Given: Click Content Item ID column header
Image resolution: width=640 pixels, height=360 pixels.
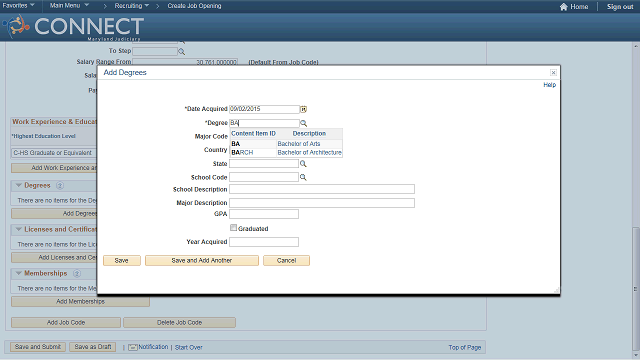Looking at the screenshot, I should click(x=253, y=133).
